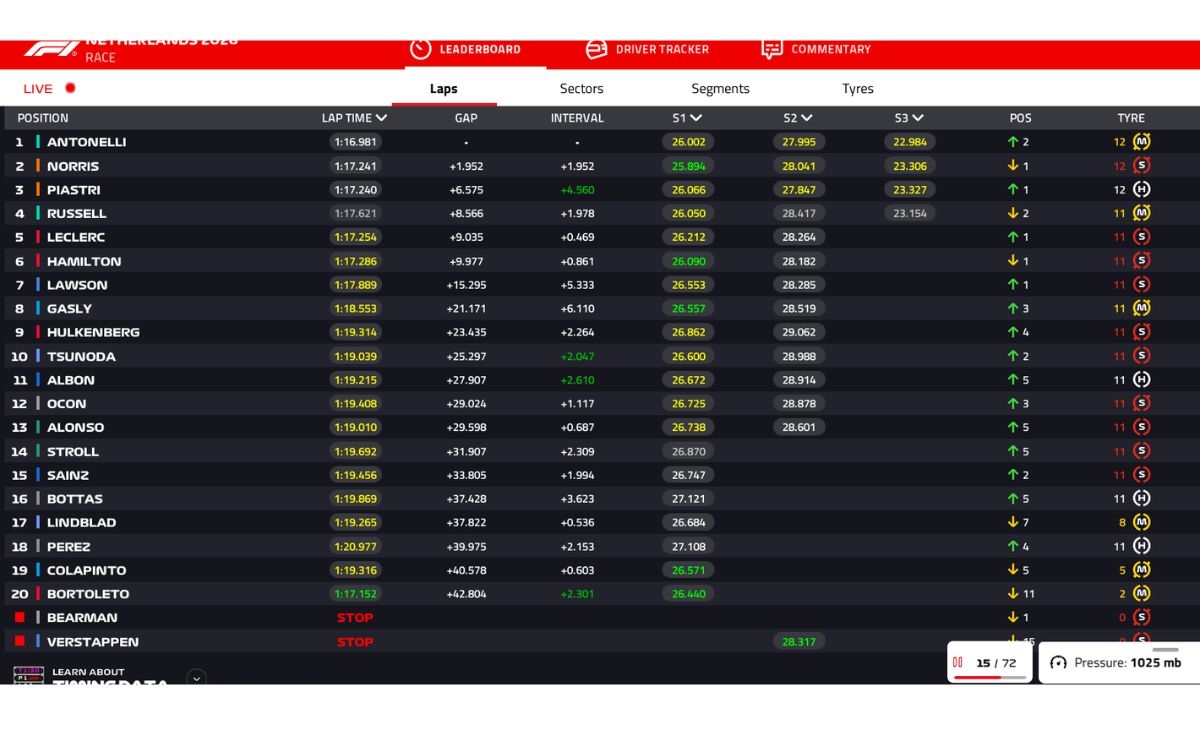Click the Pressure: 1025 mb readout
This screenshot has height=729, width=1200.
[x=1127, y=663]
